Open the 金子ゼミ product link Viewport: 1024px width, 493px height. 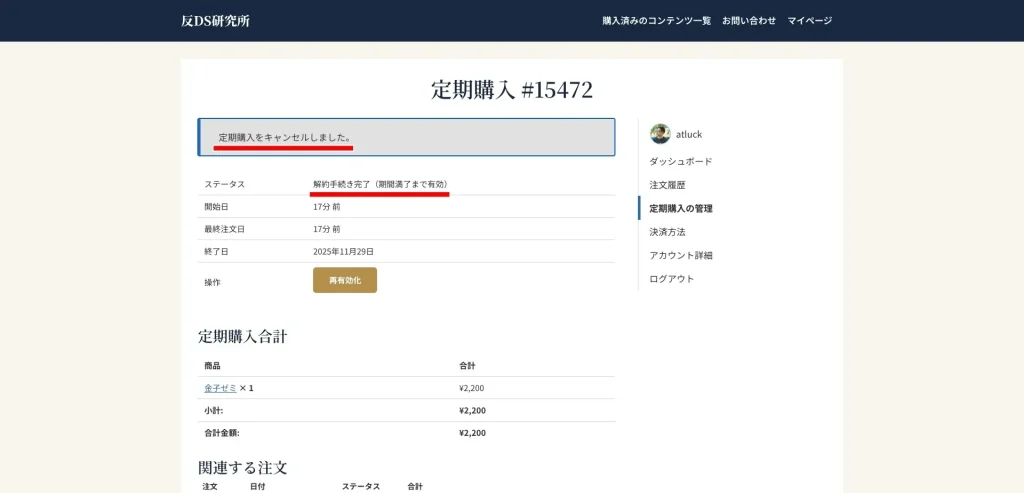[220, 388]
